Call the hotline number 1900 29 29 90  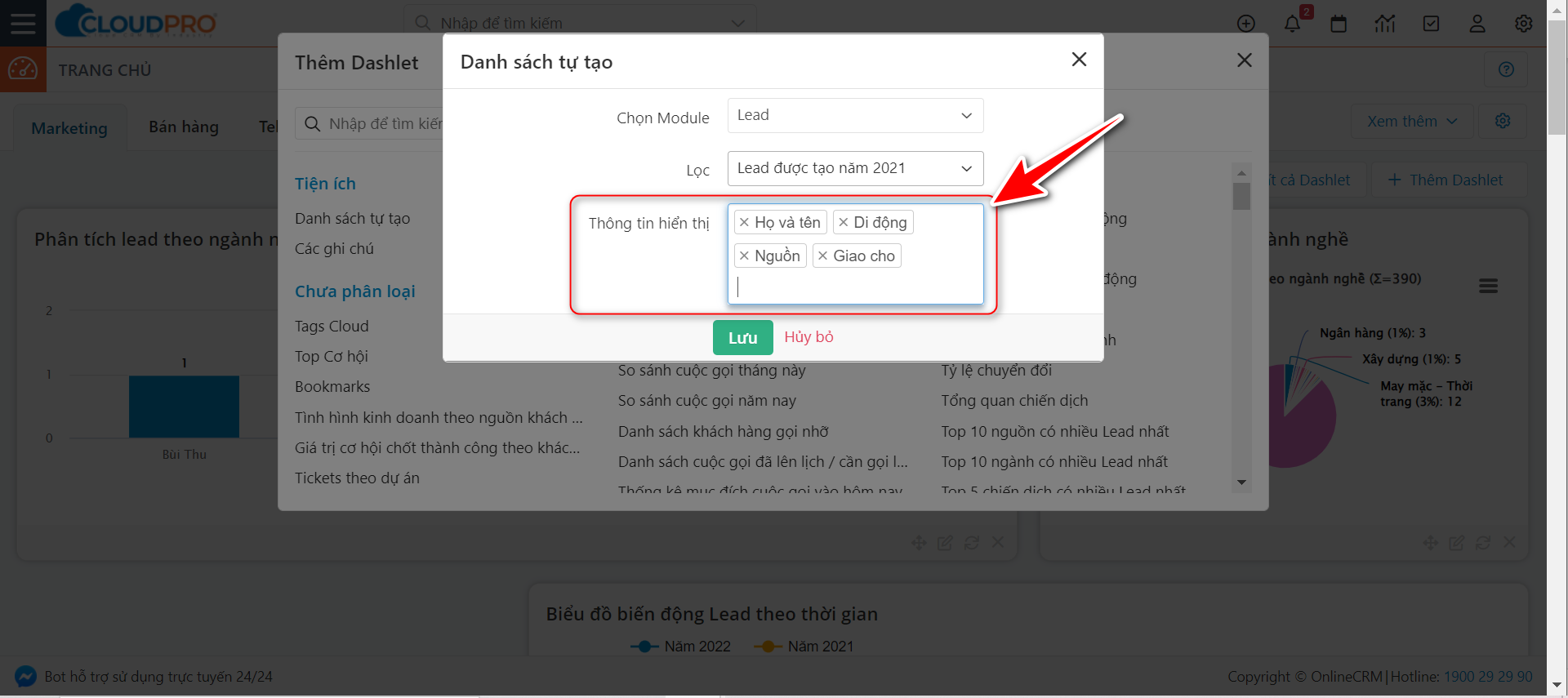[x=1488, y=677]
